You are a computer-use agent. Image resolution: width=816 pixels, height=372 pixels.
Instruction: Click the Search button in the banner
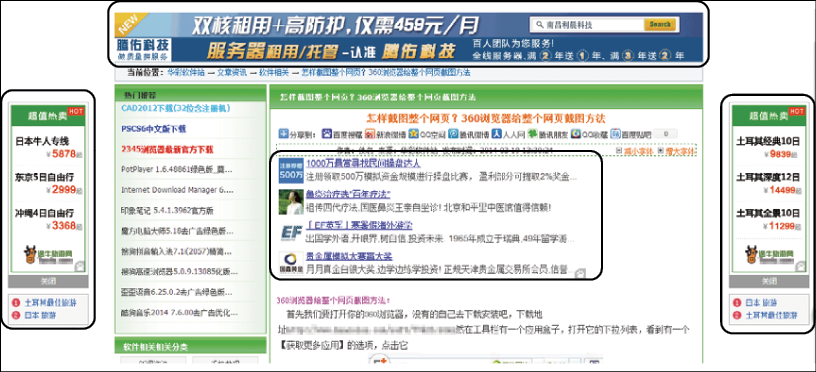(660, 24)
